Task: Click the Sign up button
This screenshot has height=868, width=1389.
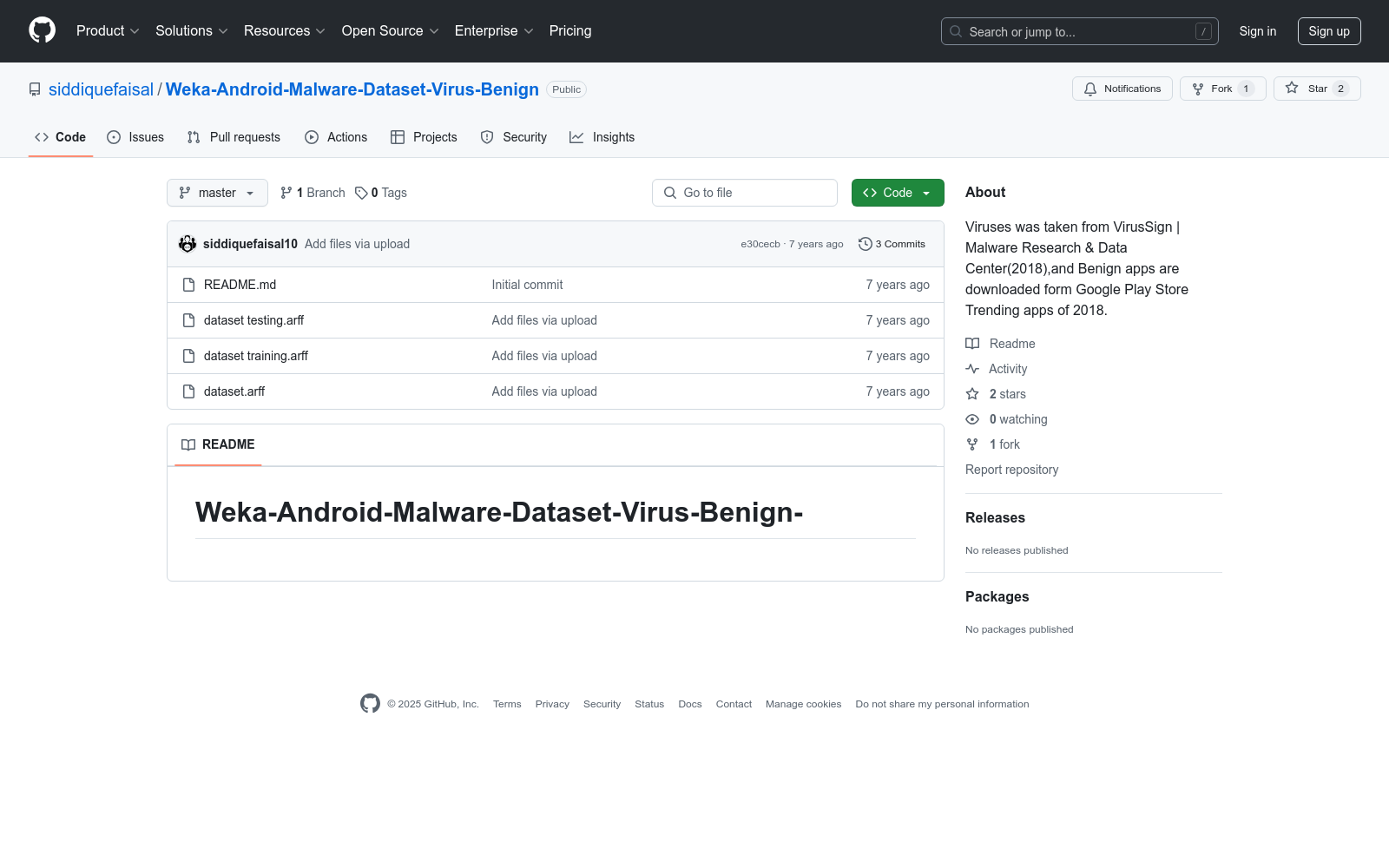Action: coord(1329,31)
